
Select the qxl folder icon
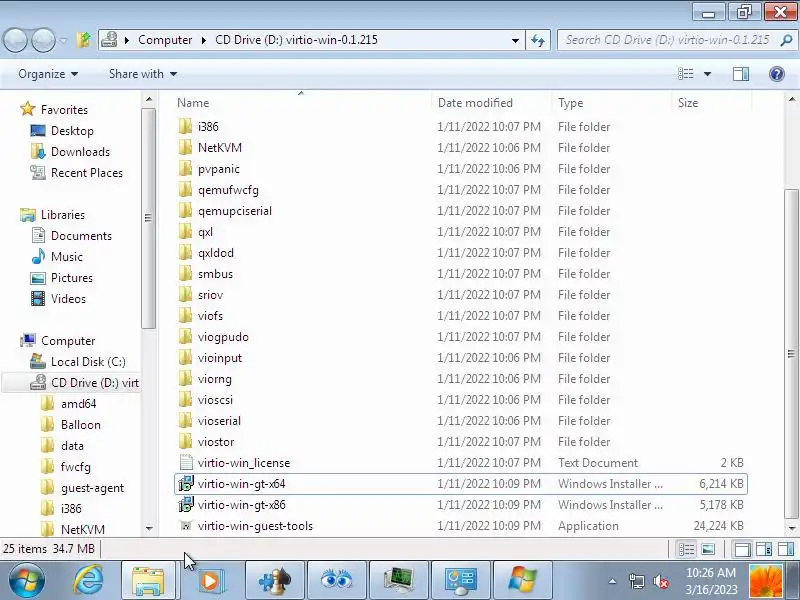click(x=186, y=232)
